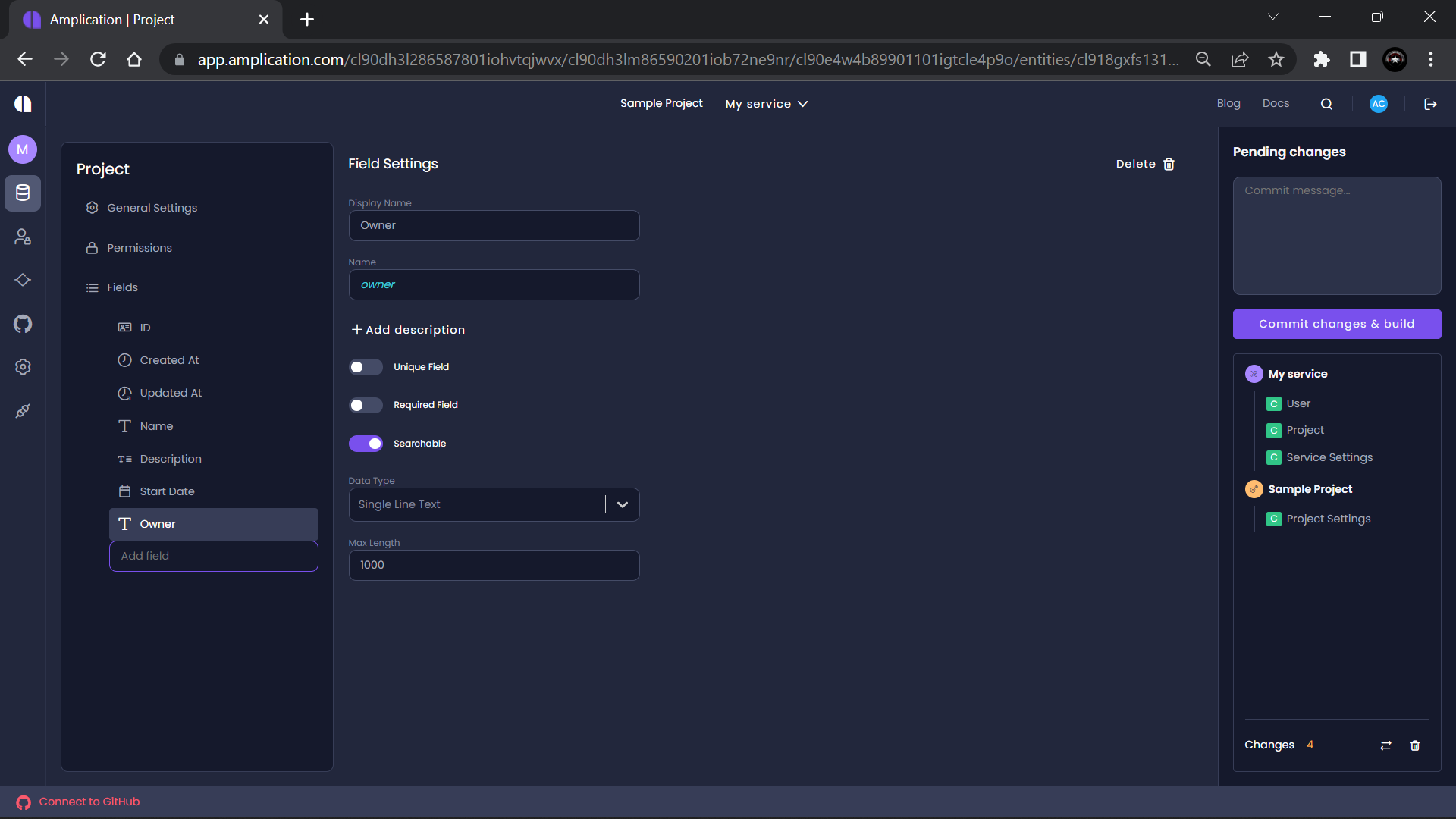The width and height of the screenshot is (1456, 819).
Task: Click the Commit changes & build button
Action: [x=1337, y=324]
